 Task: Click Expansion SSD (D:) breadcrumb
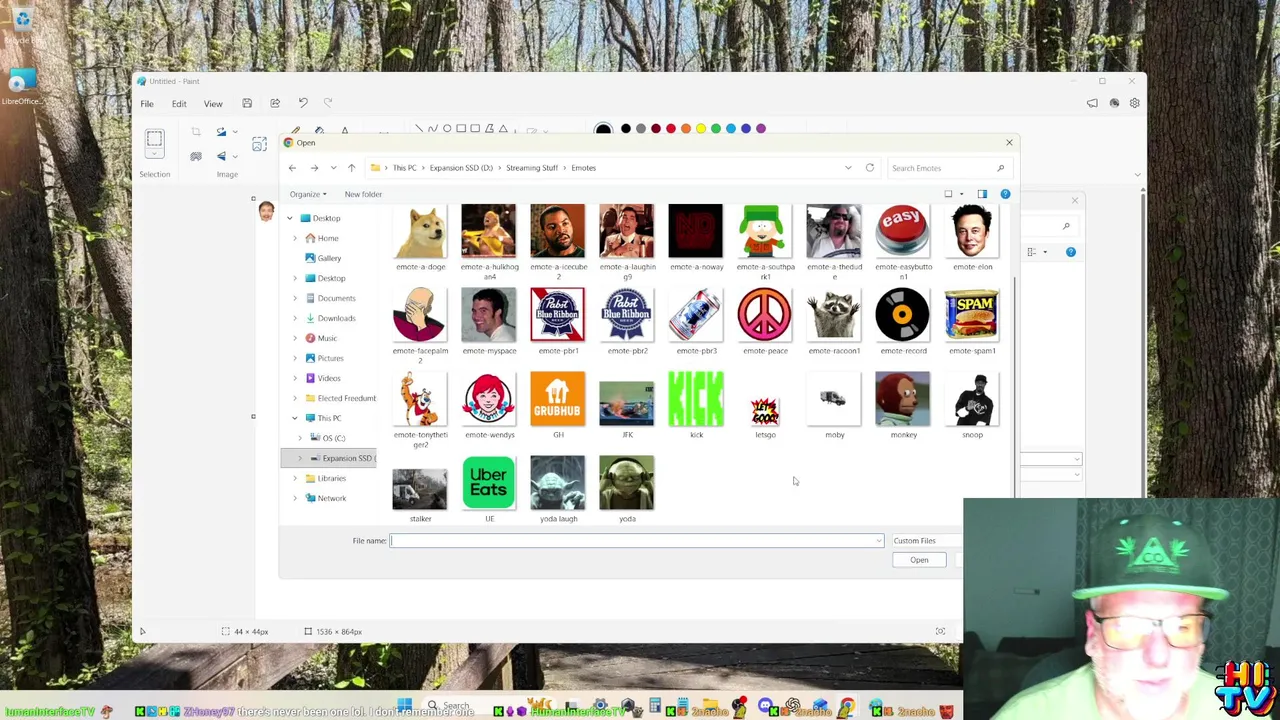coord(461,168)
